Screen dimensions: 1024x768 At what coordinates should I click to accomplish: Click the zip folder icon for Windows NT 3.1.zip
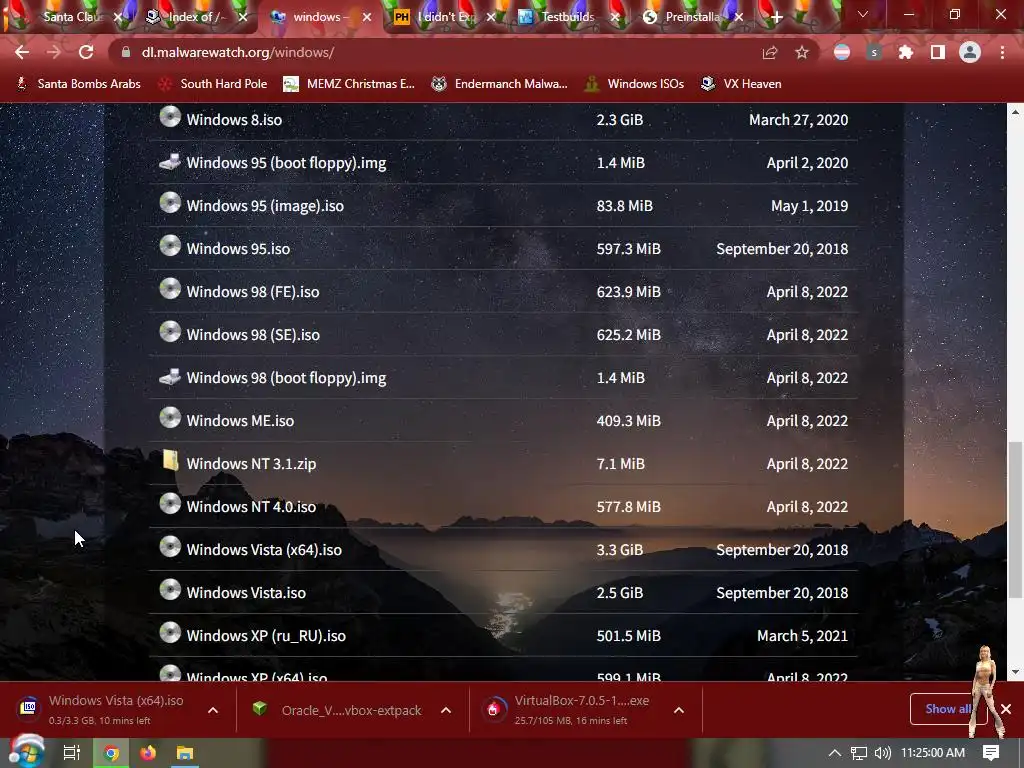click(x=170, y=460)
